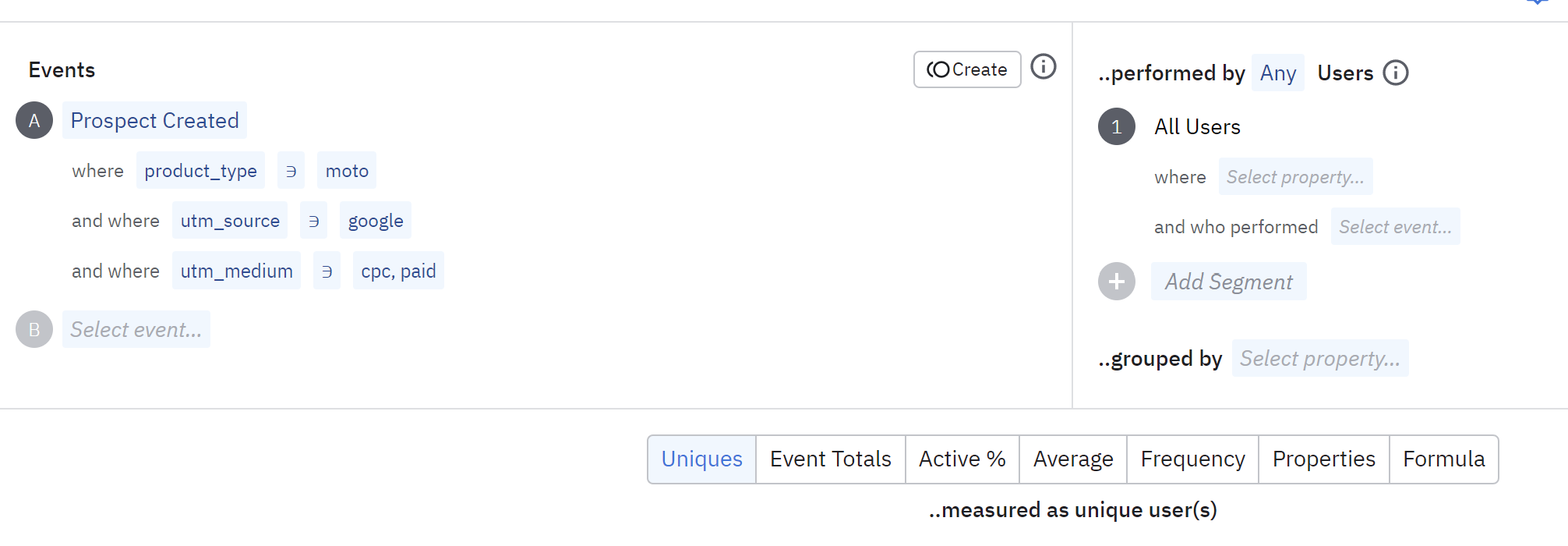Click the info icon next to Create
Screen dimensions: 1568x546
tap(1043, 67)
